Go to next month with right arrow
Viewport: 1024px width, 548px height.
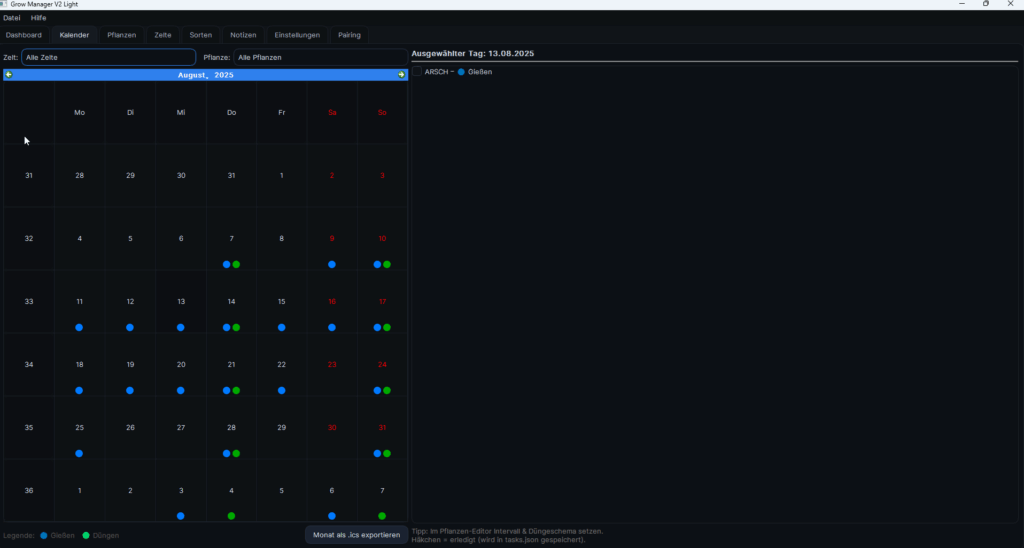401,75
